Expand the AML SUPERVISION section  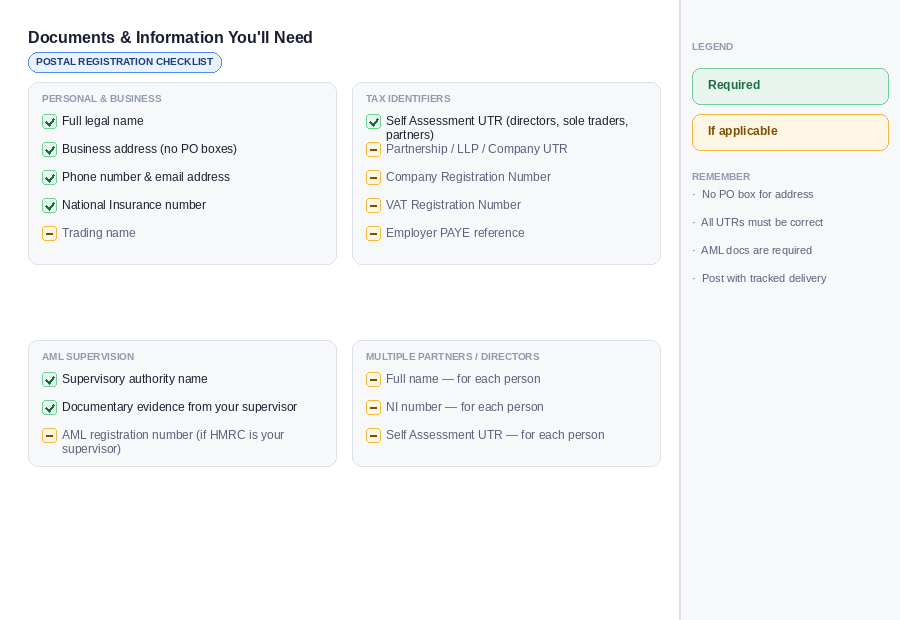[x=88, y=357]
